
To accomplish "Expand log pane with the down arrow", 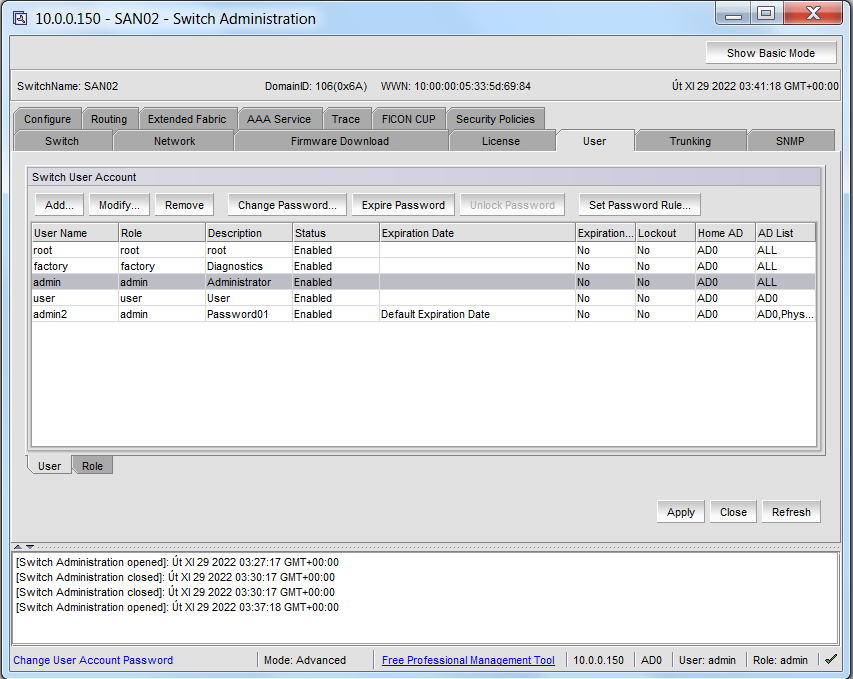I will 30,546.
